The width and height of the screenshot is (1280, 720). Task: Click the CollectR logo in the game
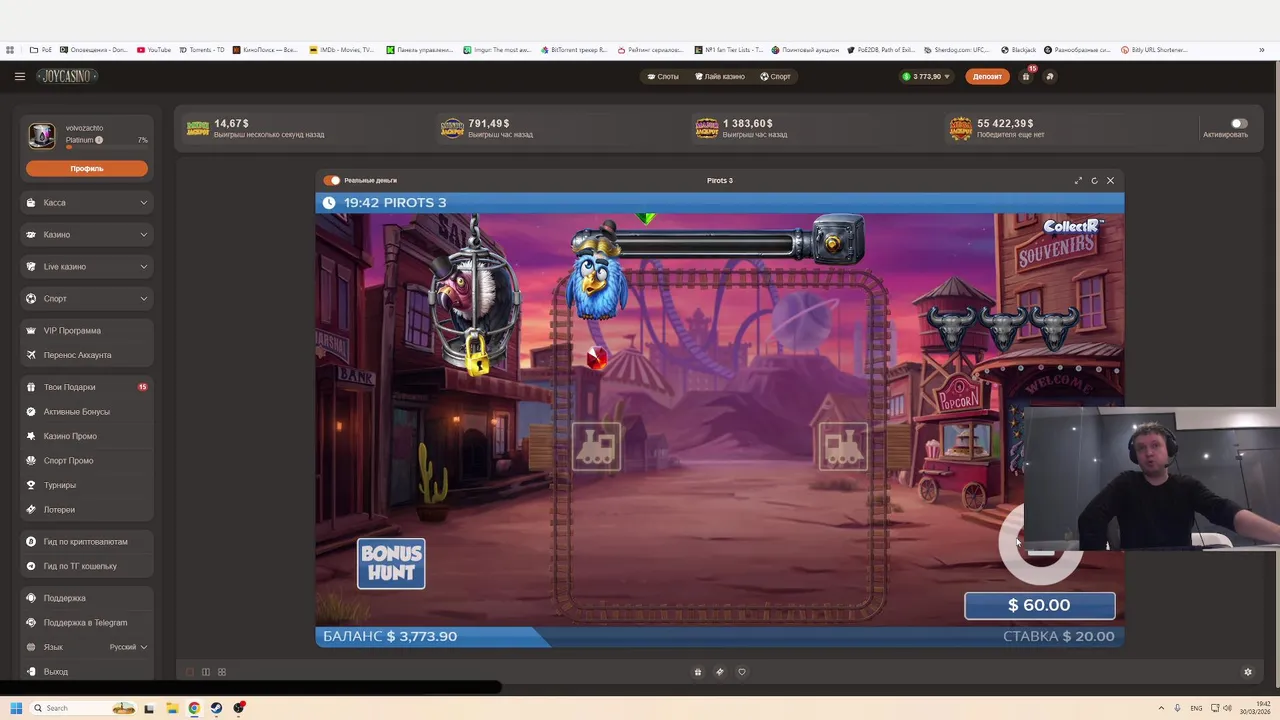(1072, 227)
